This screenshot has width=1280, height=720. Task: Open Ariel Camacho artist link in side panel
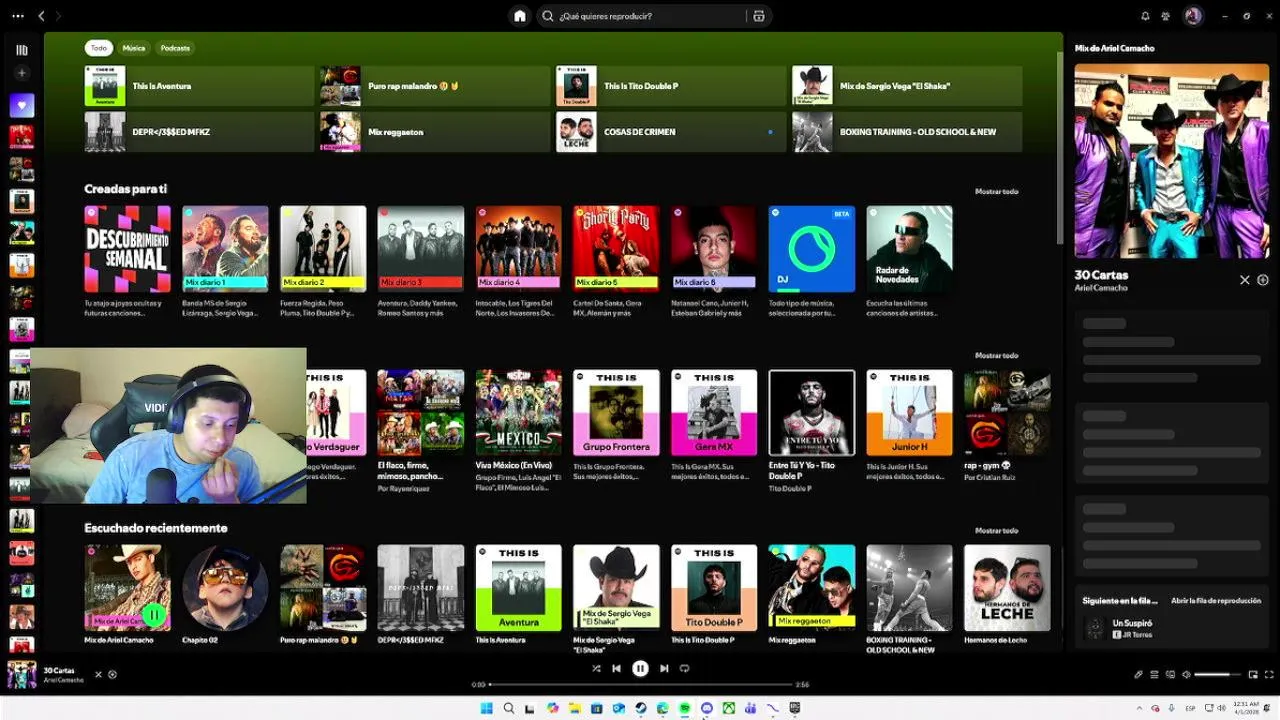1101,288
